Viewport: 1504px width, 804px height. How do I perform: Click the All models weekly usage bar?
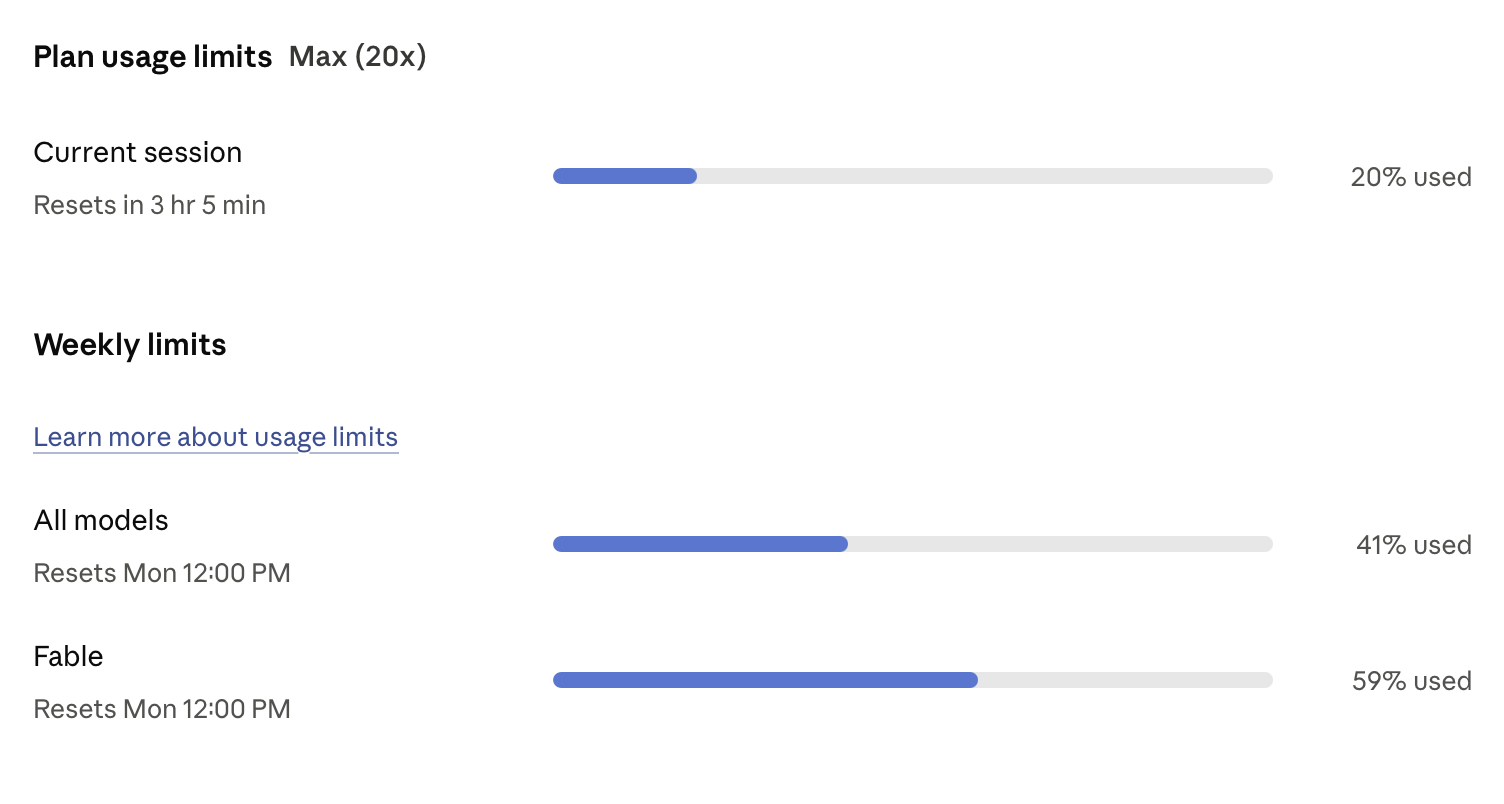click(913, 544)
